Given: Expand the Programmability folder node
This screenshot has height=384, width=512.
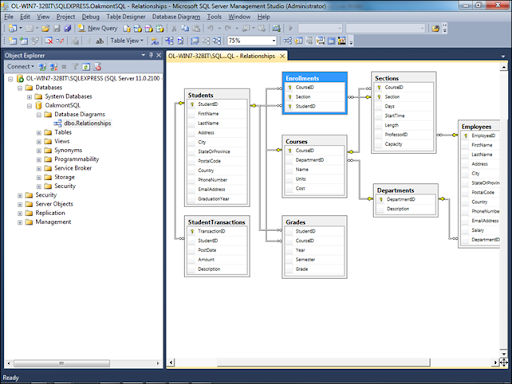Looking at the screenshot, I should (39, 160).
